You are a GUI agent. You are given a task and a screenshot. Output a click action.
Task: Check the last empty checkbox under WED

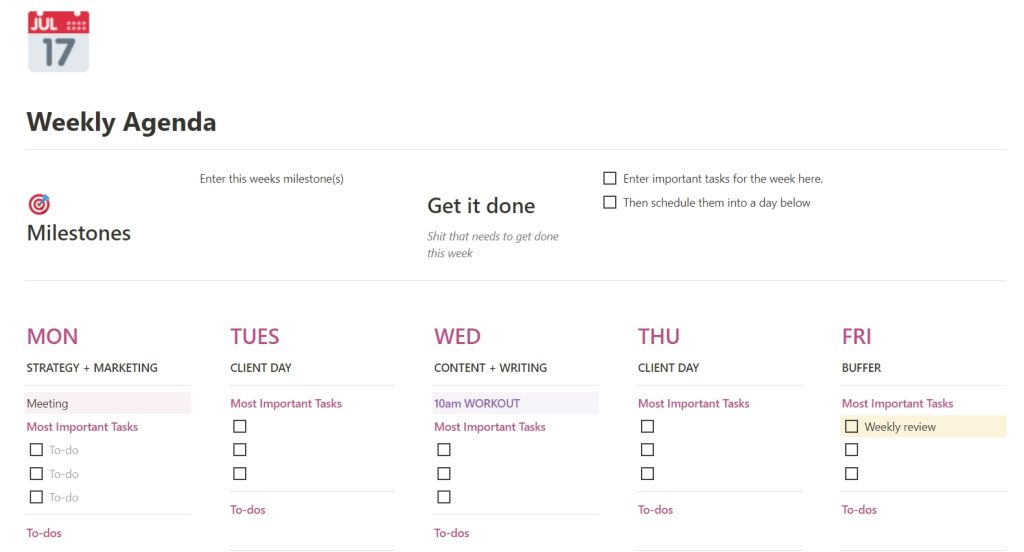coord(443,497)
